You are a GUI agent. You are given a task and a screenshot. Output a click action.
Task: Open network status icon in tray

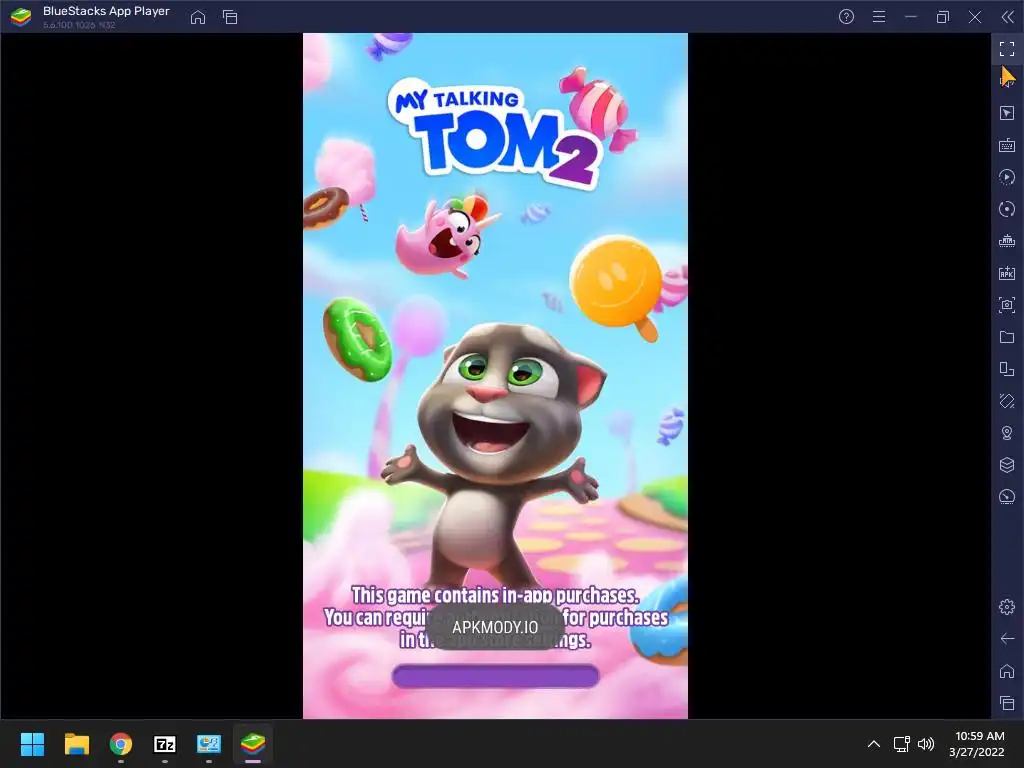[x=902, y=744]
